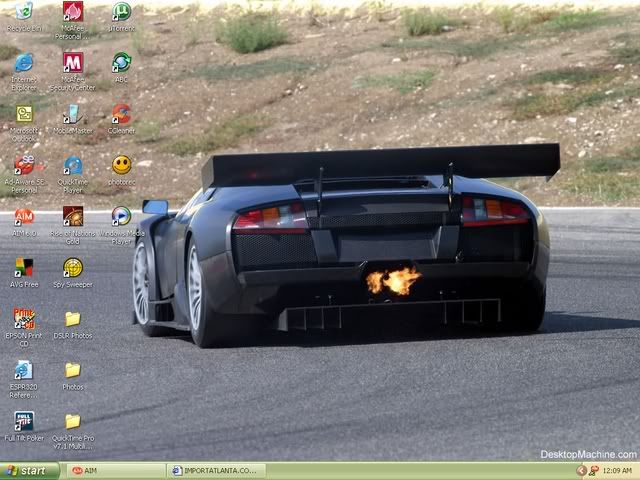The height and width of the screenshot is (480, 640).
Task: Launch Windows Media Player shortcut
Action: coord(121,216)
